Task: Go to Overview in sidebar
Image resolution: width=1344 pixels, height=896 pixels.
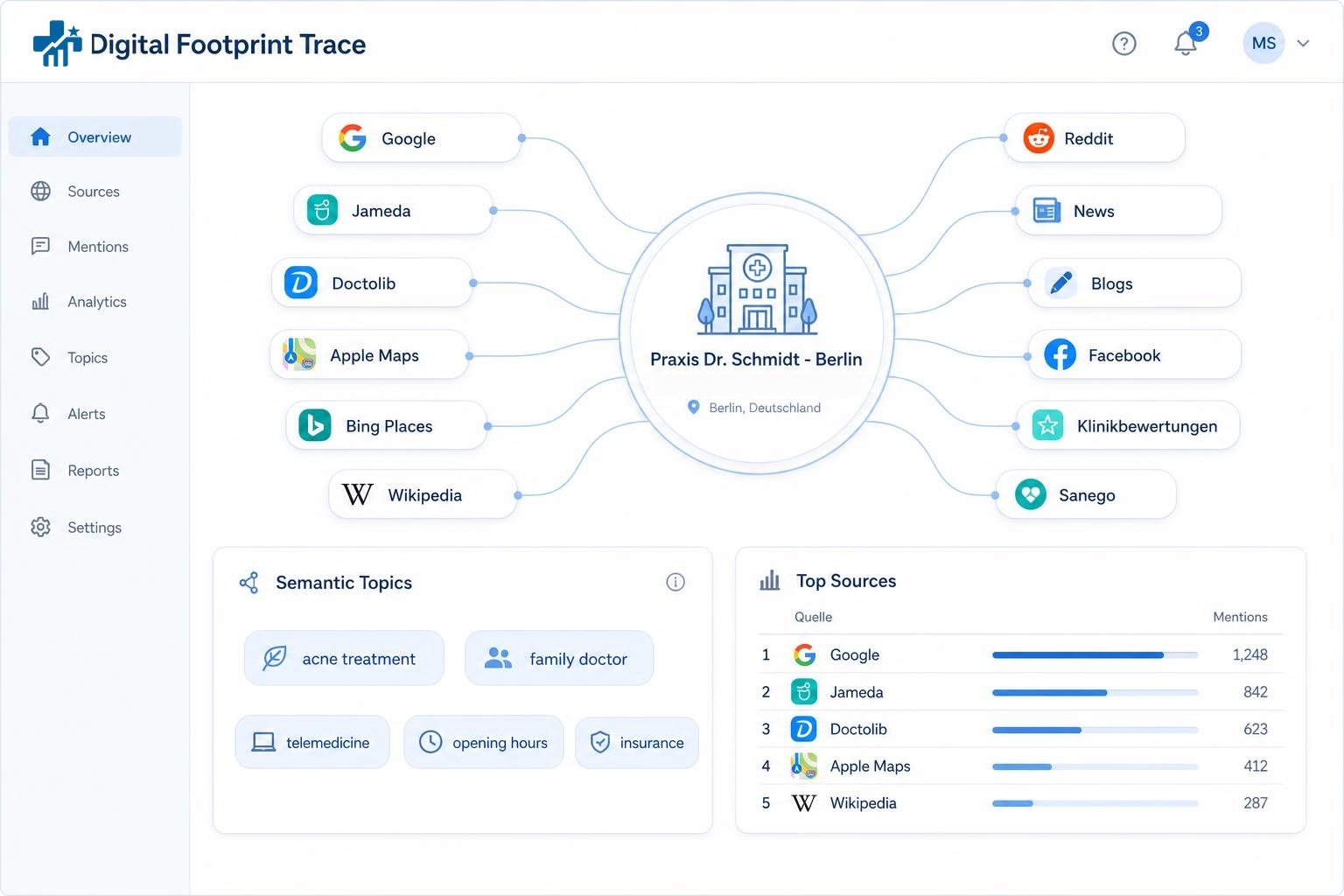Action: [x=95, y=137]
